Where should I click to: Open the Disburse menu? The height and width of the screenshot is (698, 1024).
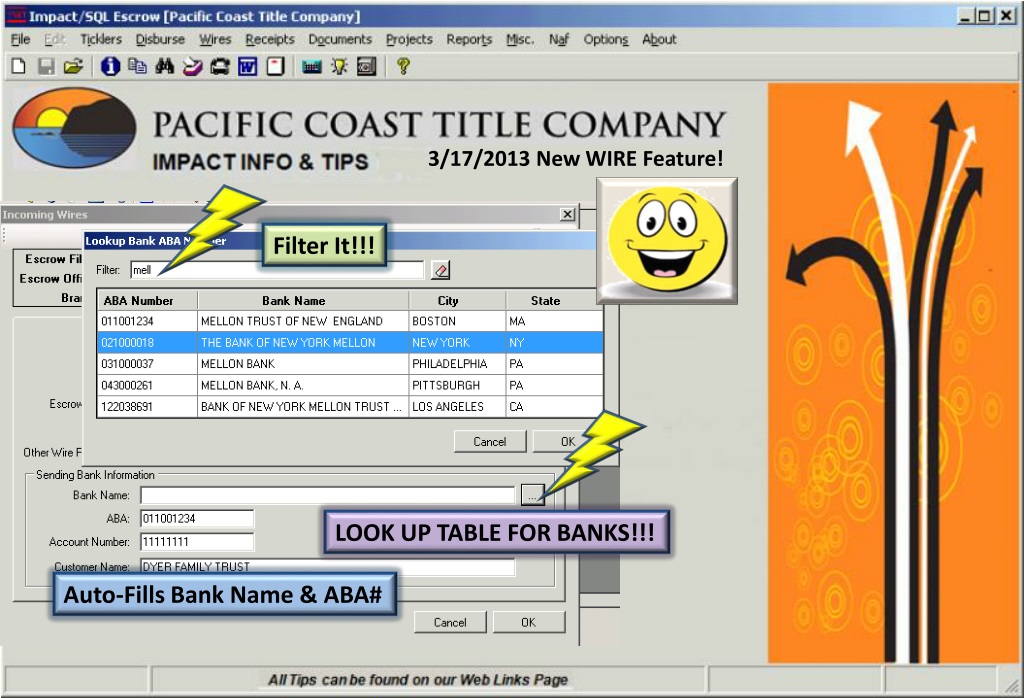160,39
